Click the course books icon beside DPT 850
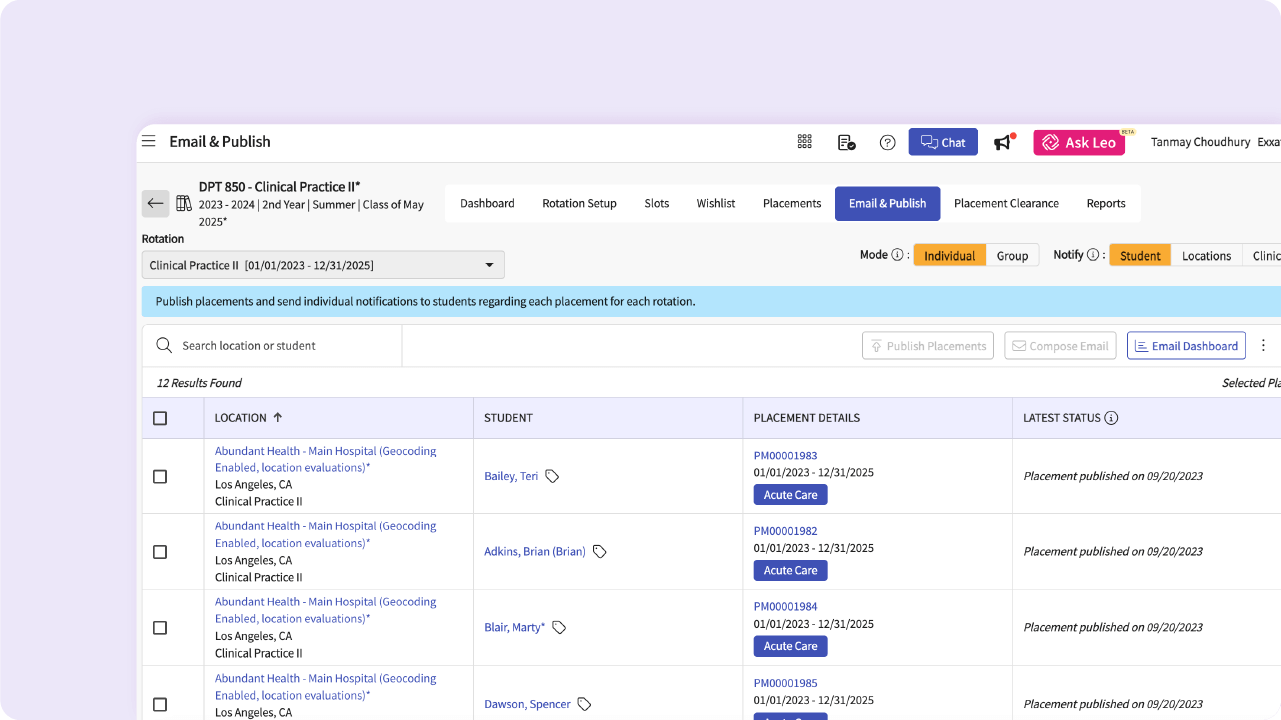Viewport: 1281px width, 720px height. (184, 203)
